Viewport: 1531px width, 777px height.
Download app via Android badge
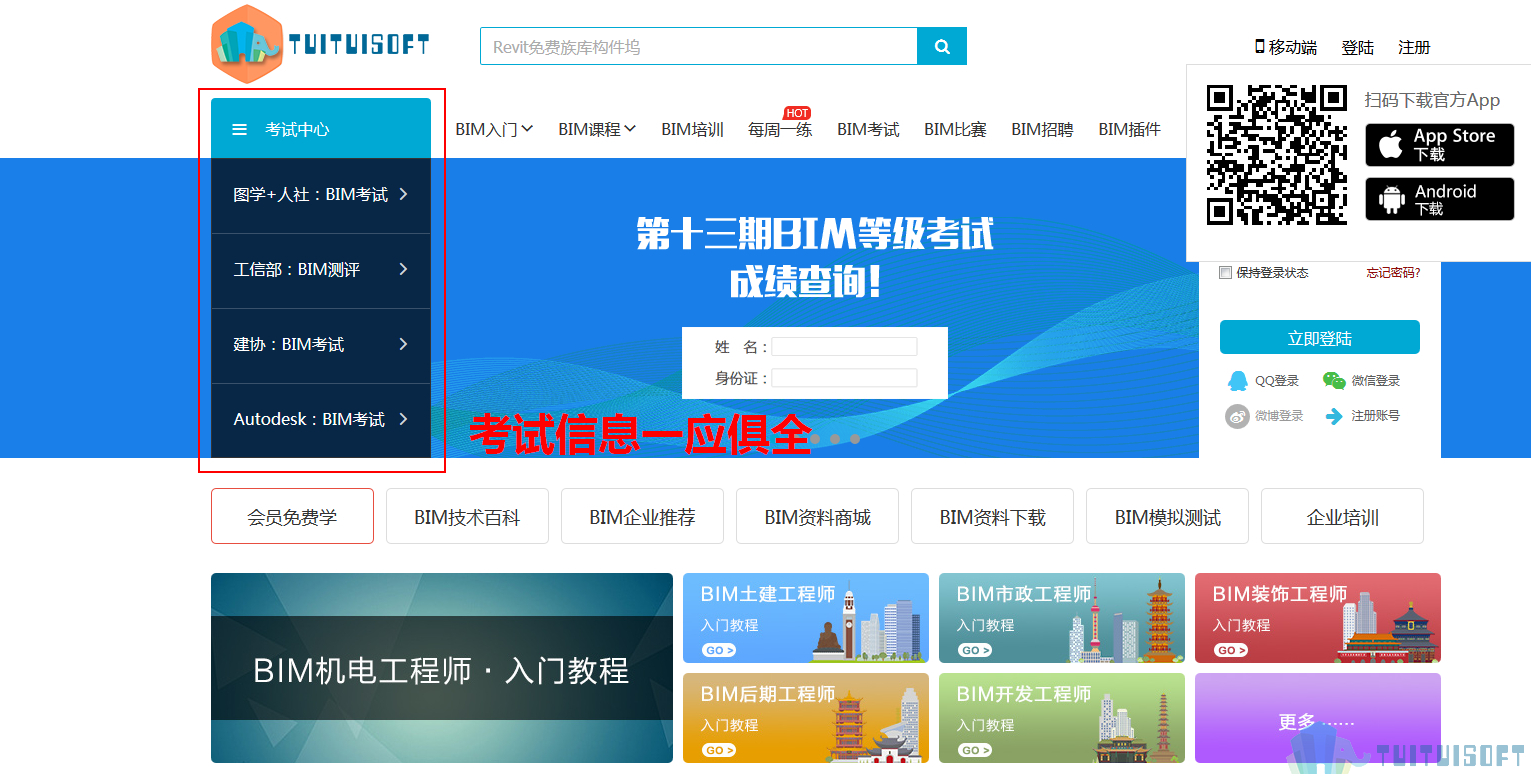pyautogui.click(x=1439, y=199)
